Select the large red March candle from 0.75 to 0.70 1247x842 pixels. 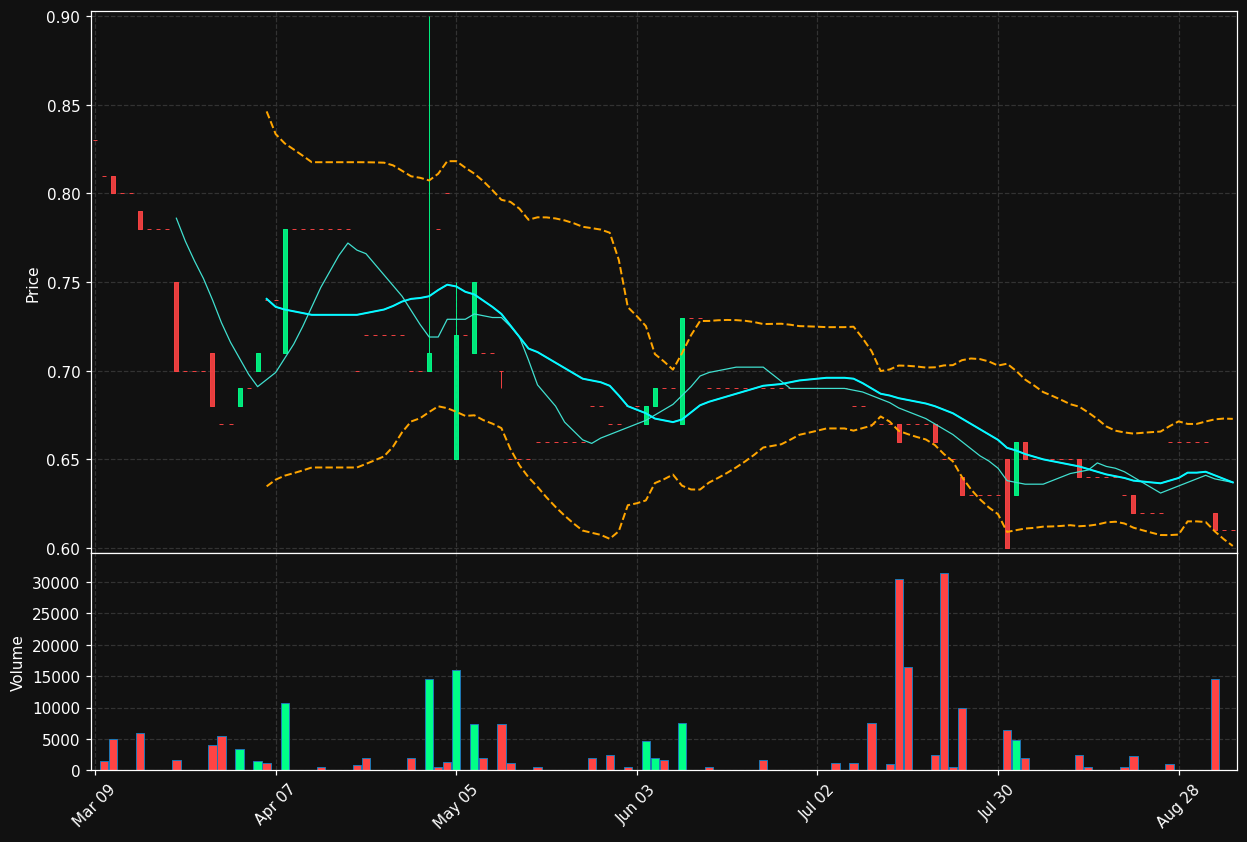point(177,327)
